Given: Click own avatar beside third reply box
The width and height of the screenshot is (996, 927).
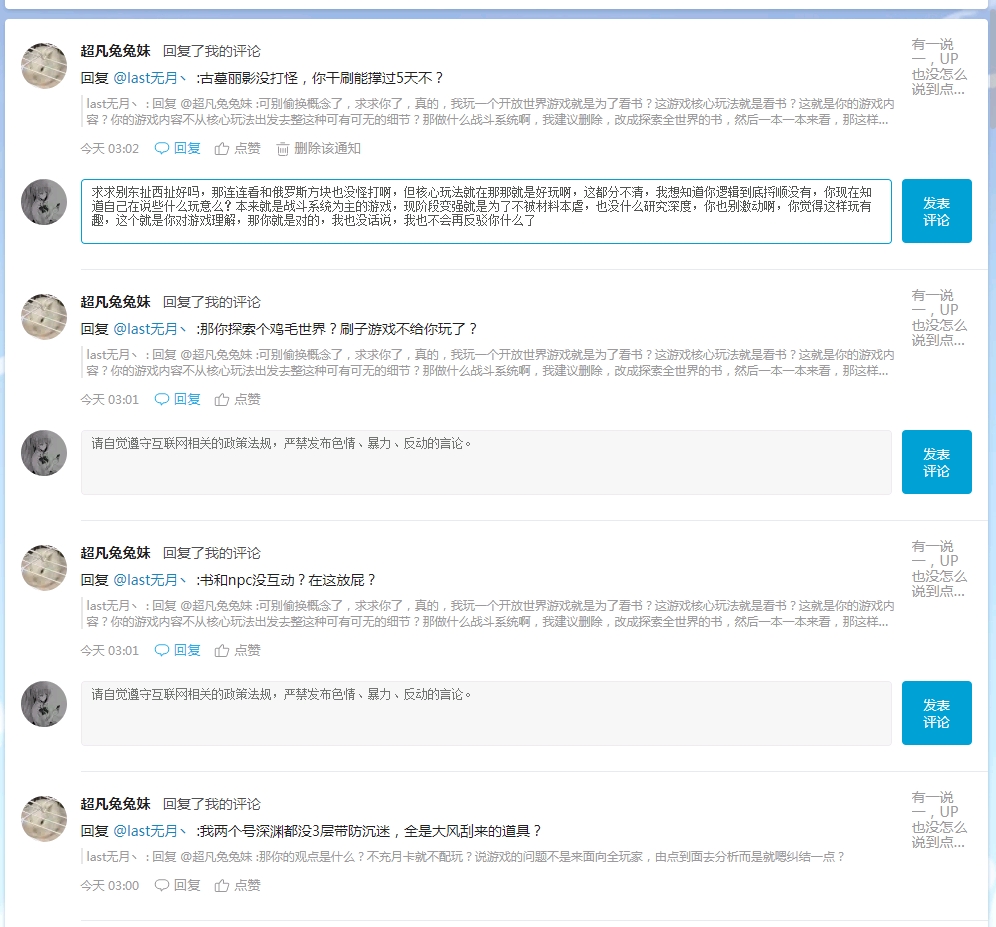Looking at the screenshot, I should click(x=44, y=704).
